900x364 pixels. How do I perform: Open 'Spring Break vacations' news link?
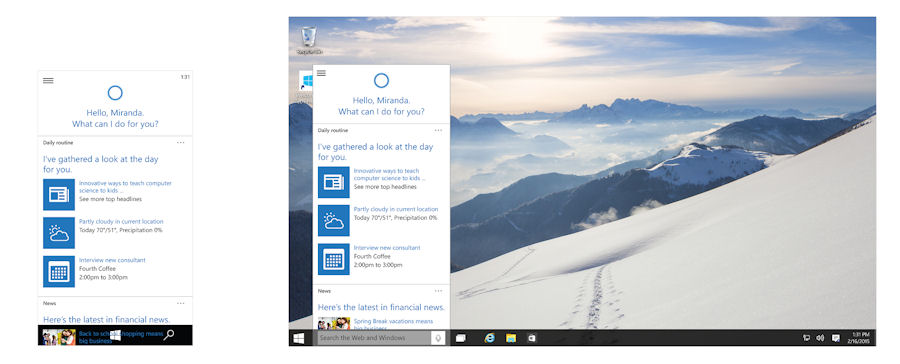pyautogui.click(x=393, y=323)
